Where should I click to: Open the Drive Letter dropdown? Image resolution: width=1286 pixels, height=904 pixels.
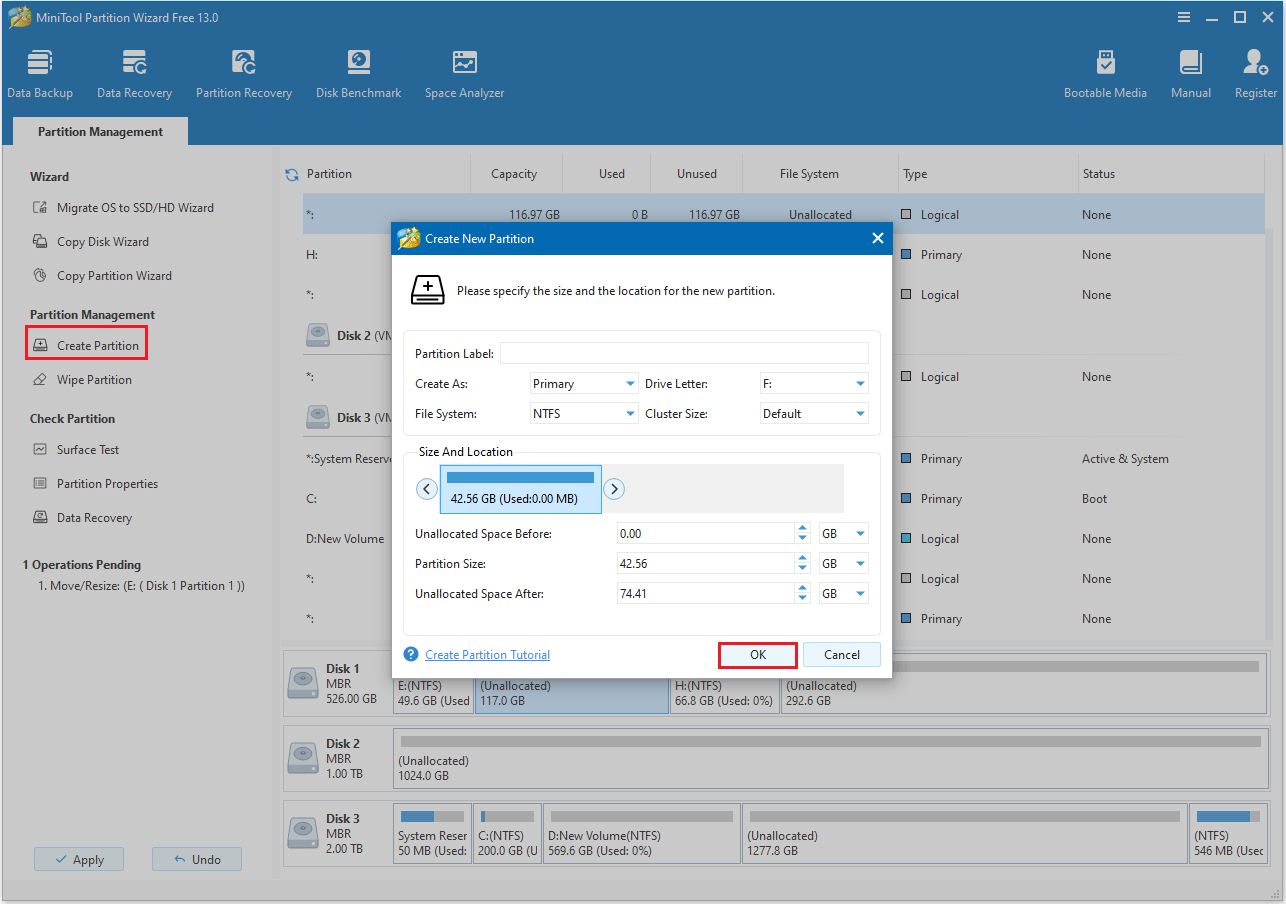[813, 383]
